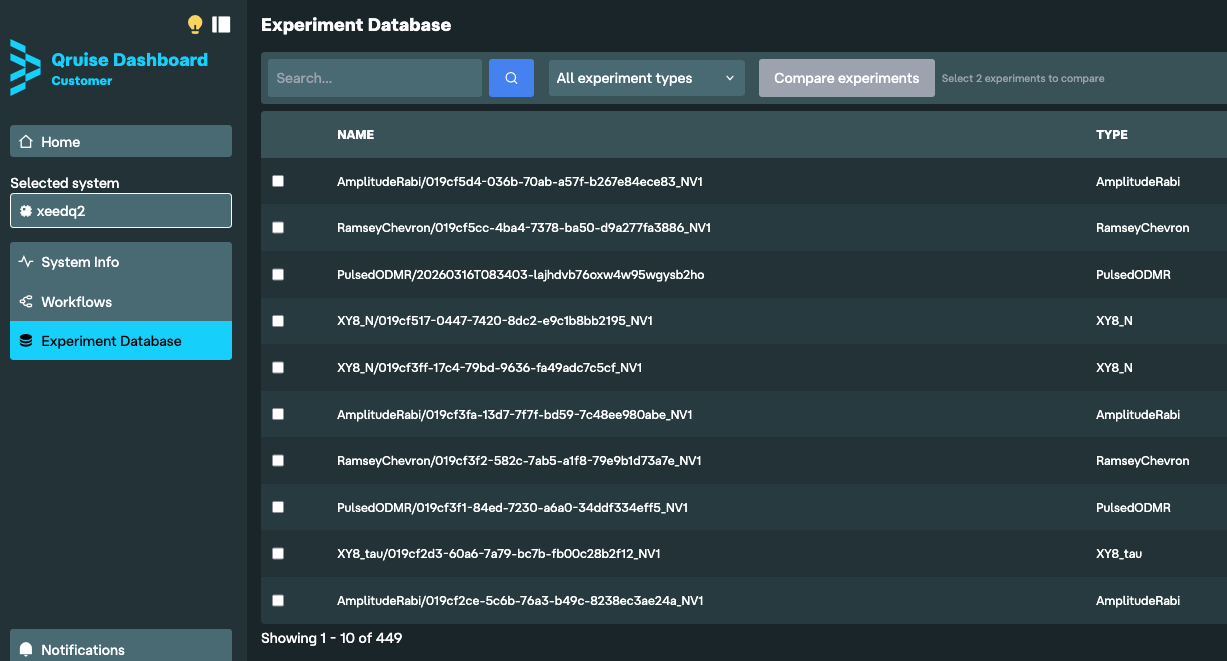Open the All experiment types dropdown
Image resolution: width=1227 pixels, height=661 pixels.
click(x=646, y=77)
